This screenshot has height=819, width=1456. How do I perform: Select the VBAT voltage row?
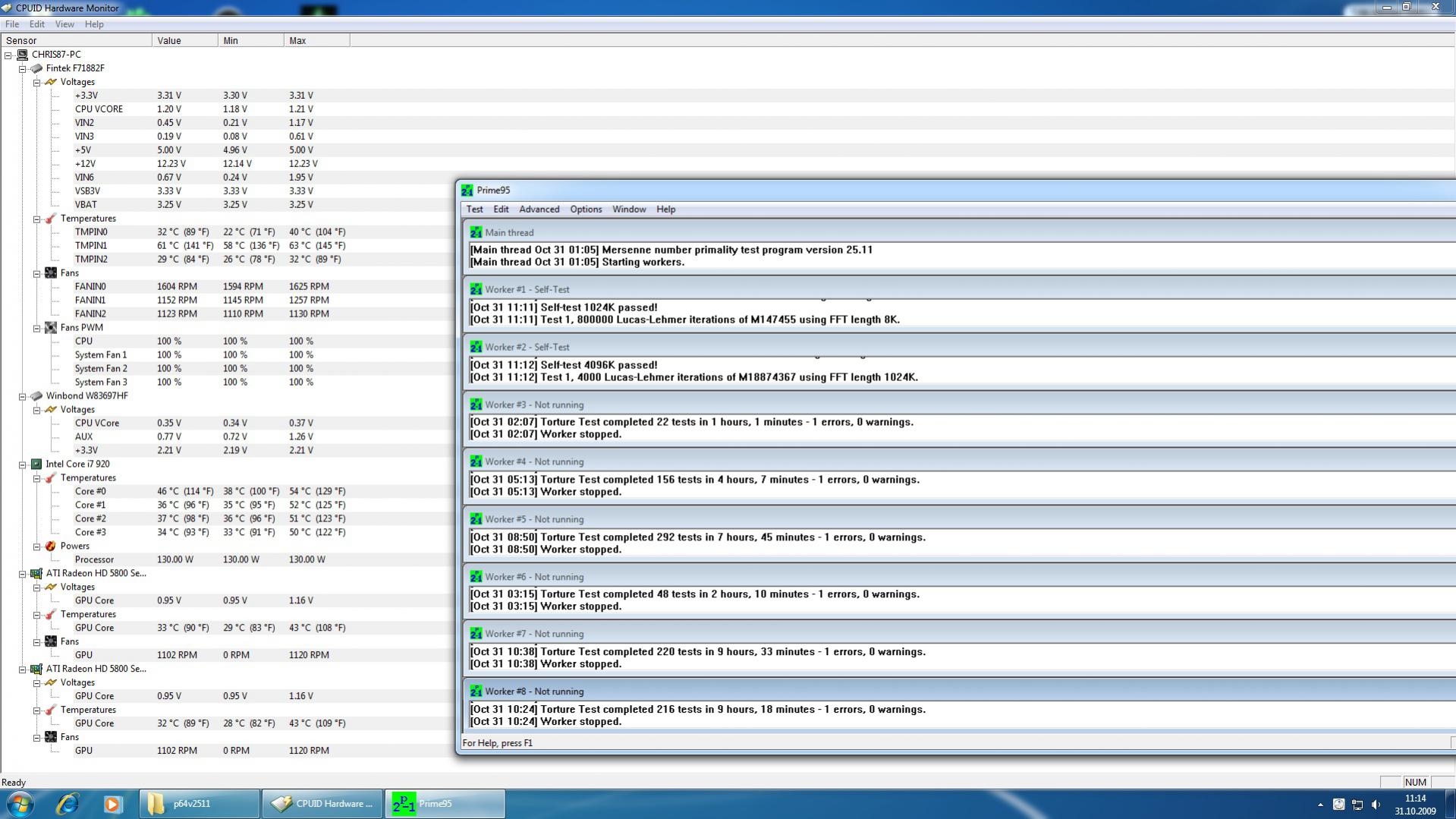pyautogui.click(x=86, y=205)
